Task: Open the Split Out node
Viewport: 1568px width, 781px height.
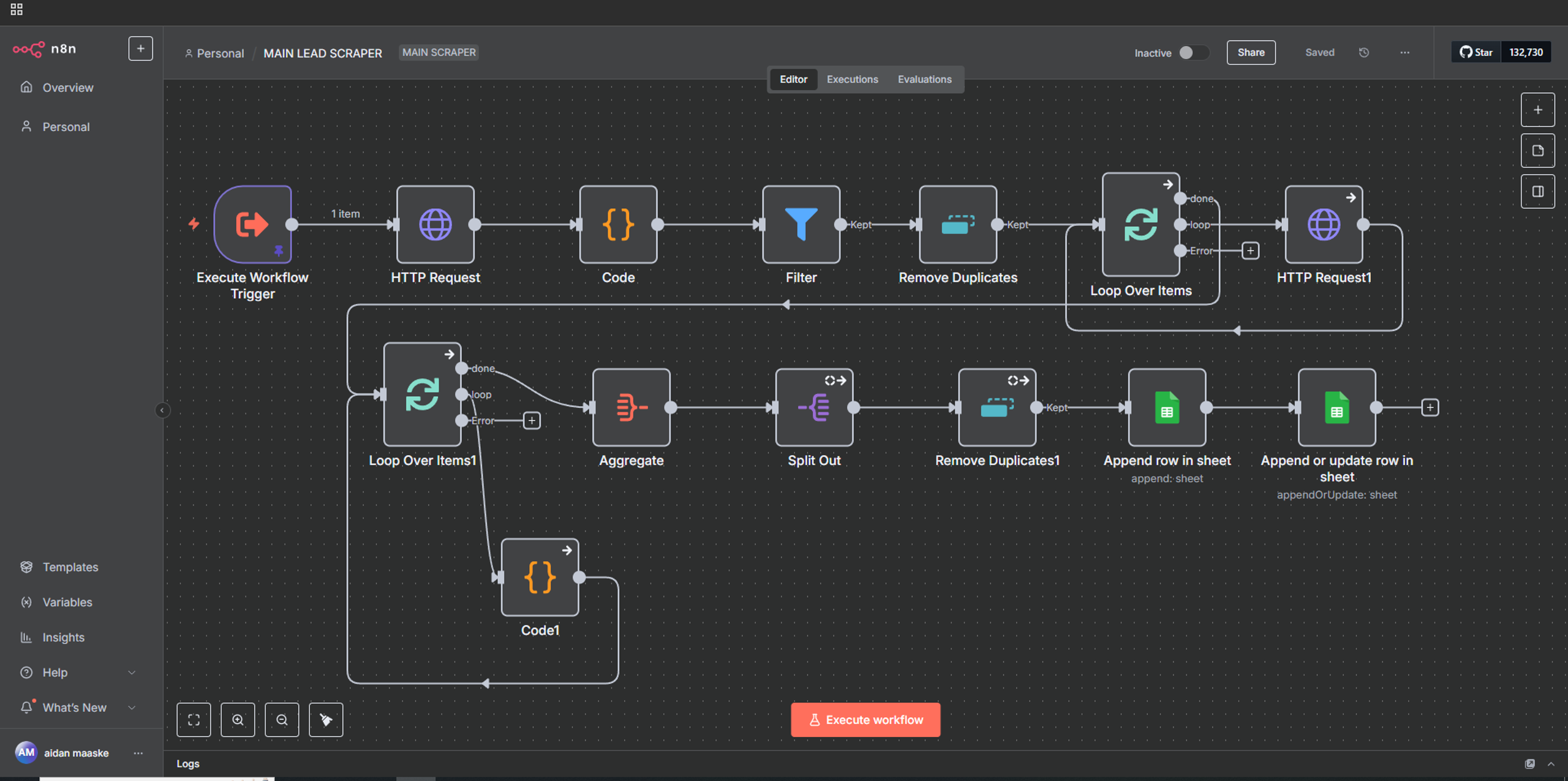Action: [x=814, y=407]
